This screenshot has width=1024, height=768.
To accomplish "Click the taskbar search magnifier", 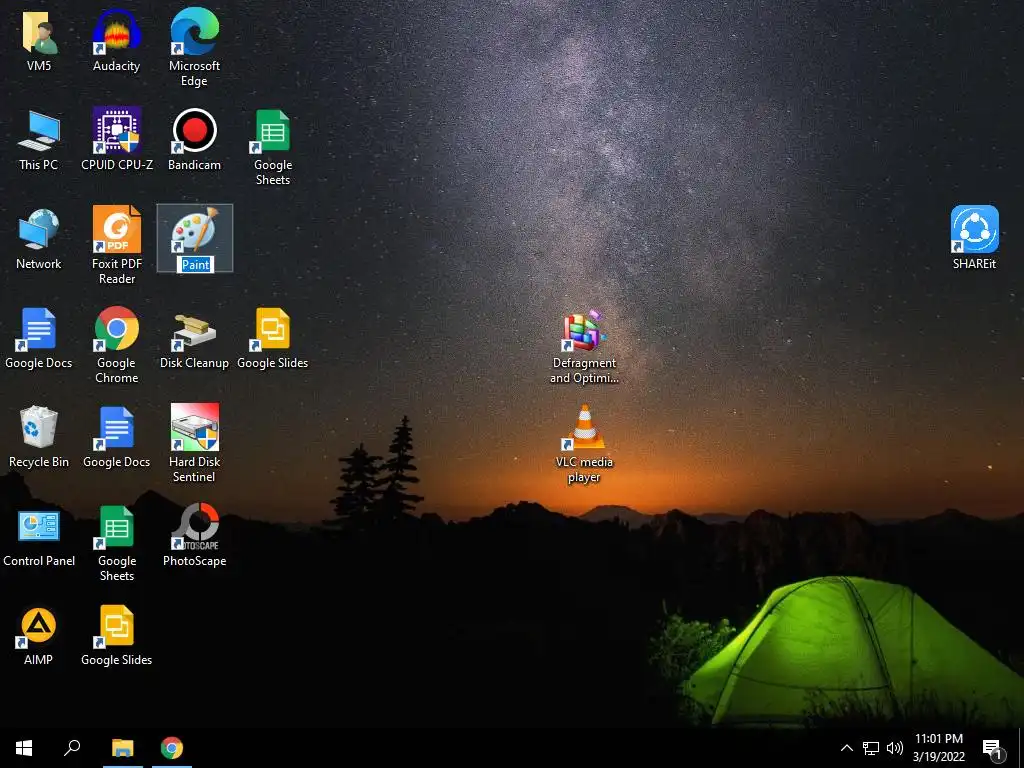I will pos(72,748).
